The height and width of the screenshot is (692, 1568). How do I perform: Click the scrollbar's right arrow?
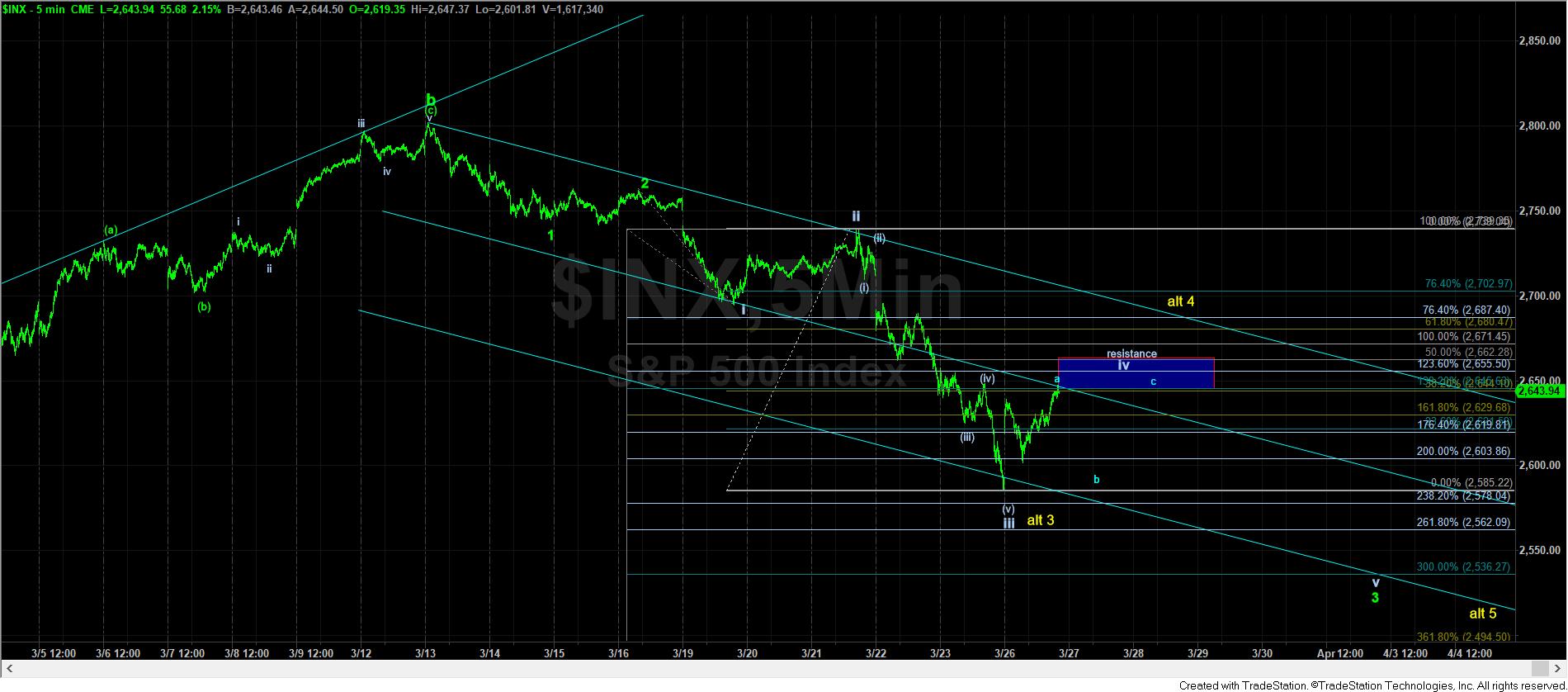[x=1559, y=668]
